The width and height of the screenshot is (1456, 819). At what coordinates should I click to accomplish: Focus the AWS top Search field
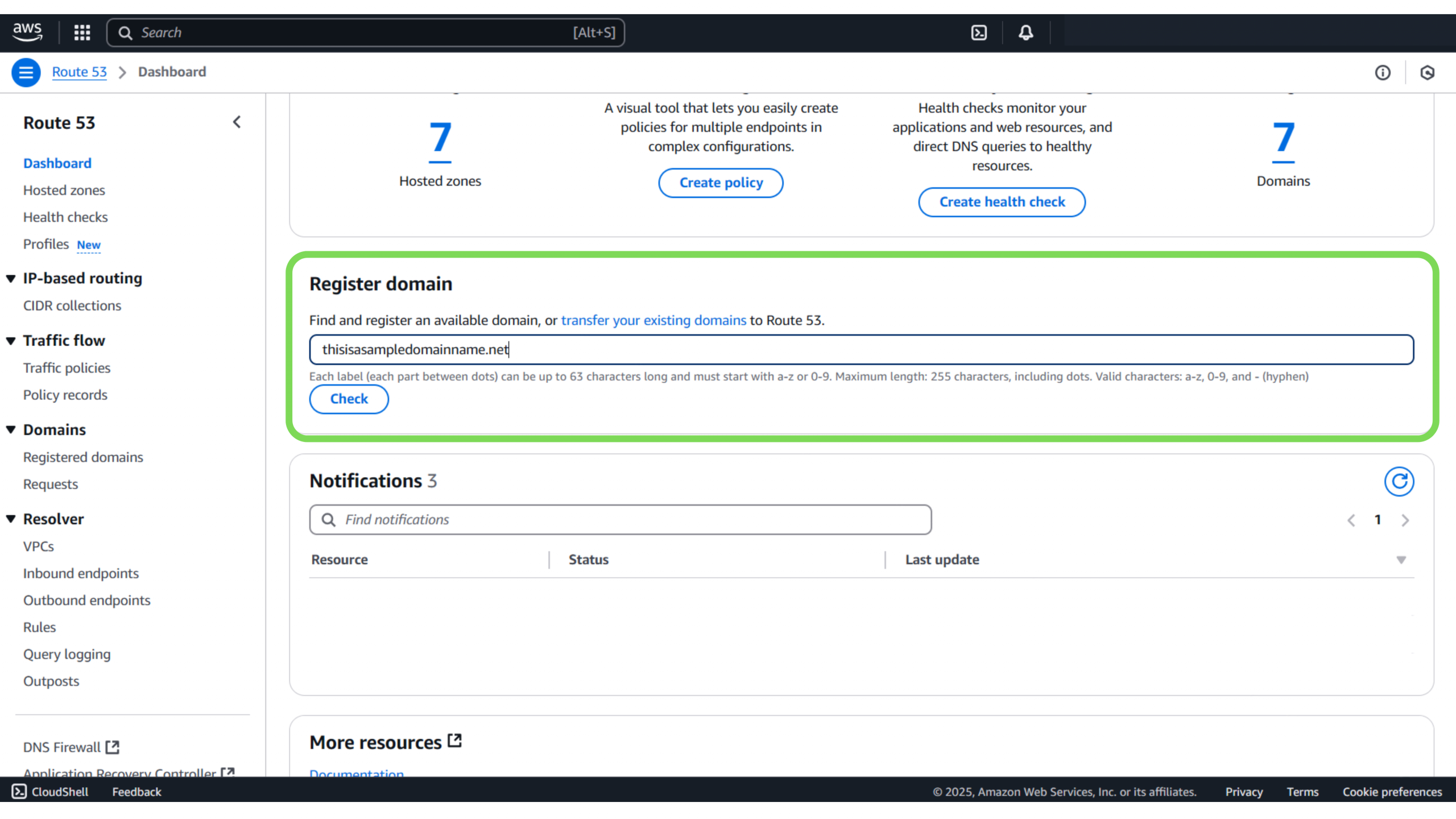coord(366,32)
